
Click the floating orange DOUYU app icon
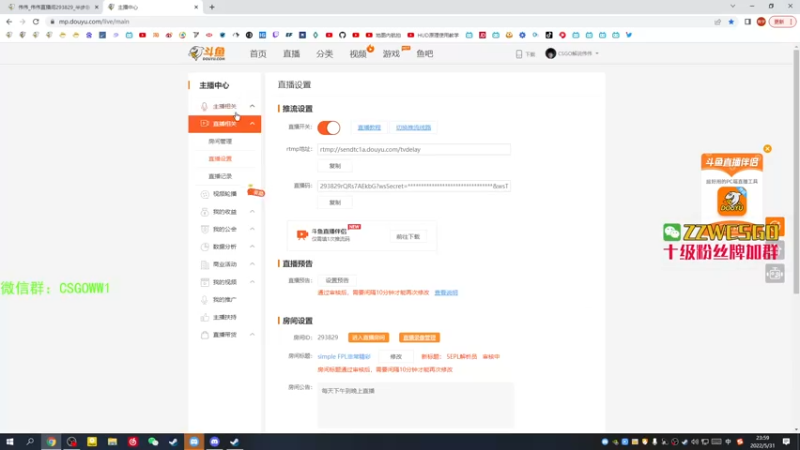[x=732, y=201]
